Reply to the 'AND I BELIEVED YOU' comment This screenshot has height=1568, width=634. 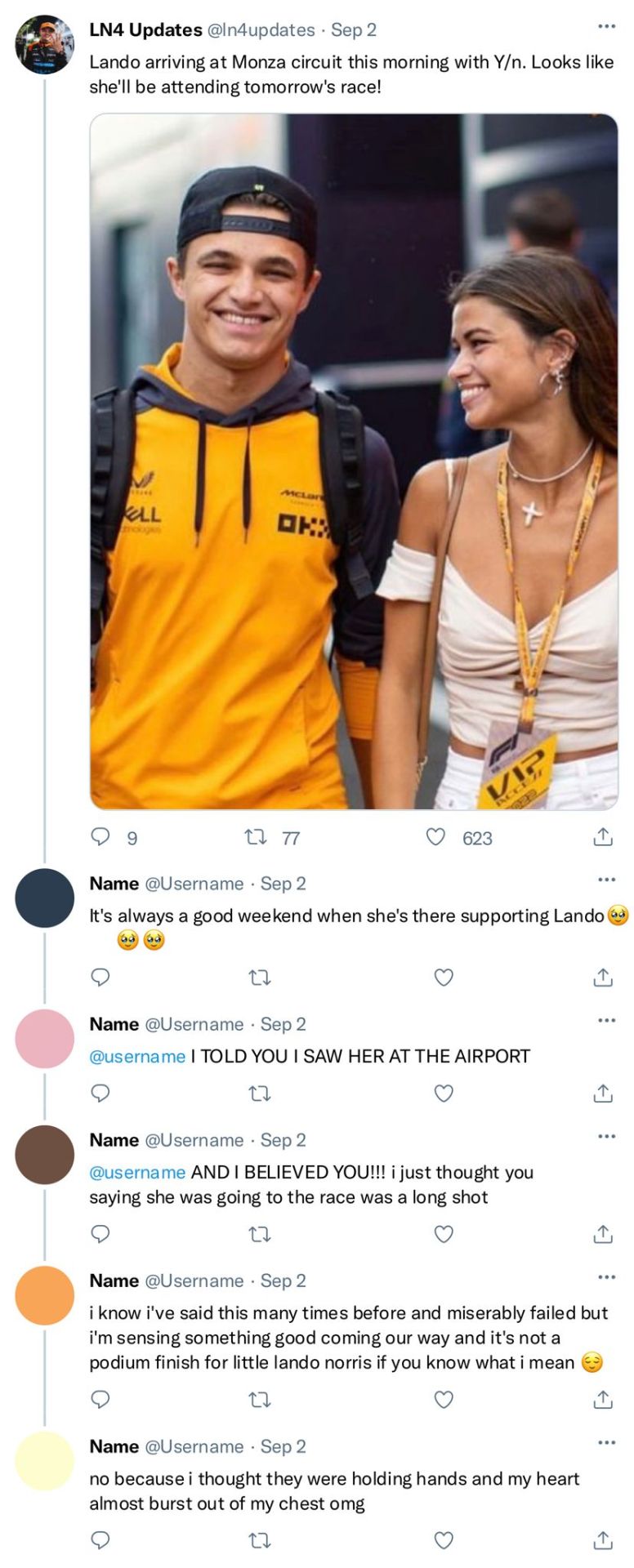point(100,1233)
